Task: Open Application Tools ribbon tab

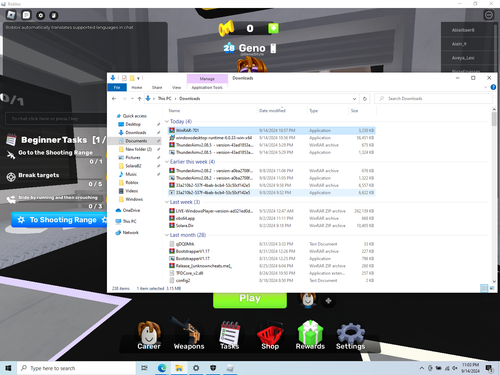Action: 207,87
